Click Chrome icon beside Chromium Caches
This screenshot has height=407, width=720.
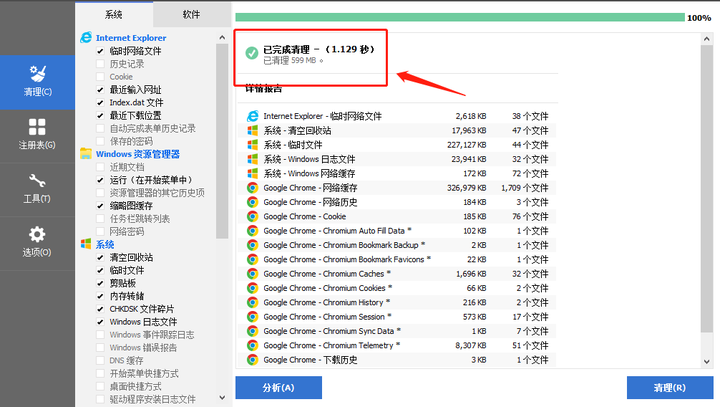coord(253,274)
